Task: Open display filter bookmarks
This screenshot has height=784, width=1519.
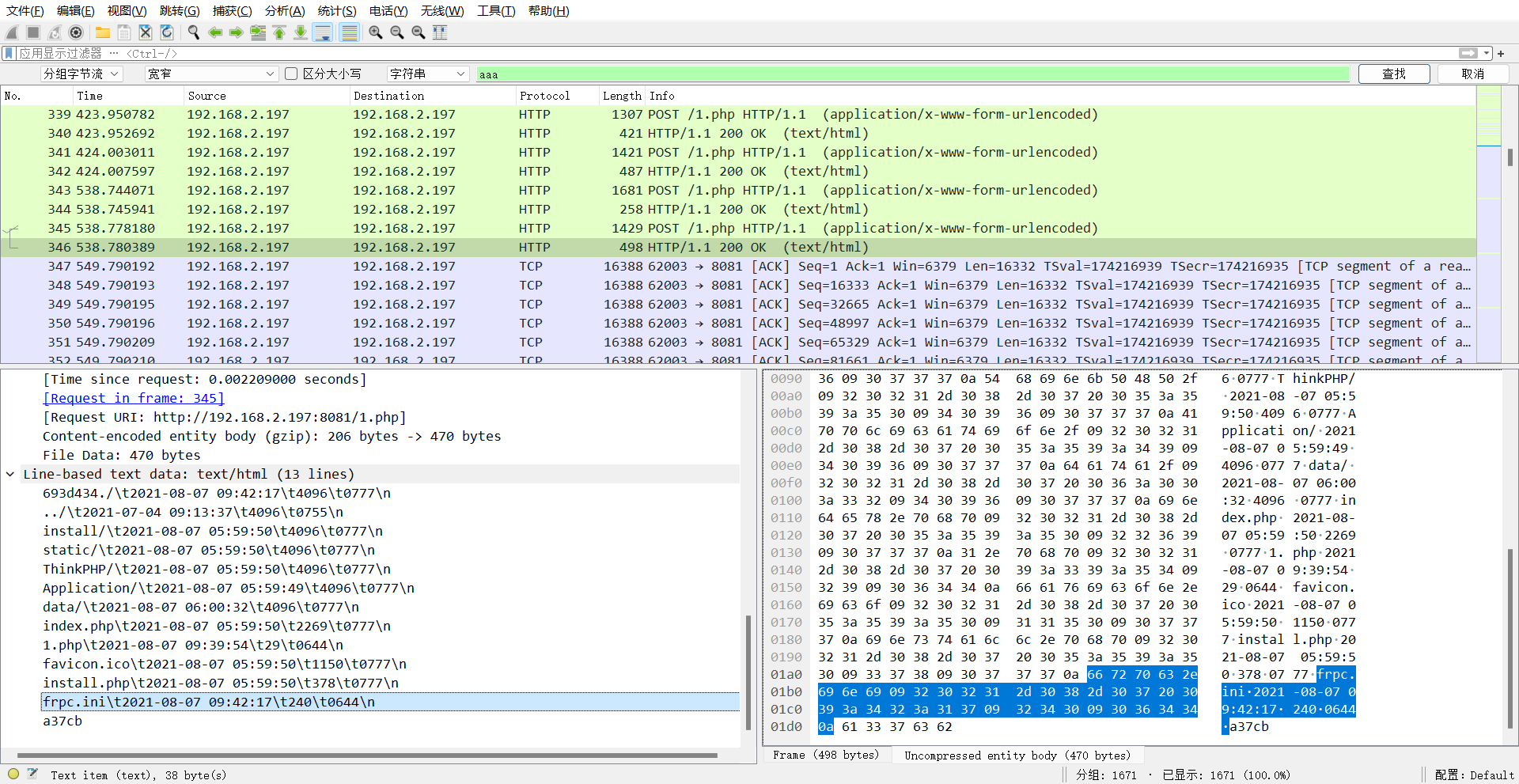Action: [9, 53]
